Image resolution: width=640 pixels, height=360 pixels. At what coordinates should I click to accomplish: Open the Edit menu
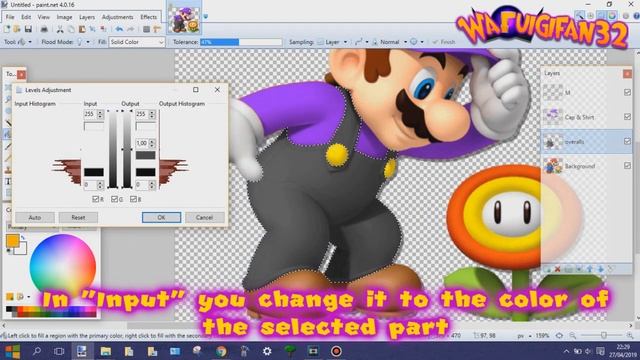pyautogui.click(x=26, y=17)
